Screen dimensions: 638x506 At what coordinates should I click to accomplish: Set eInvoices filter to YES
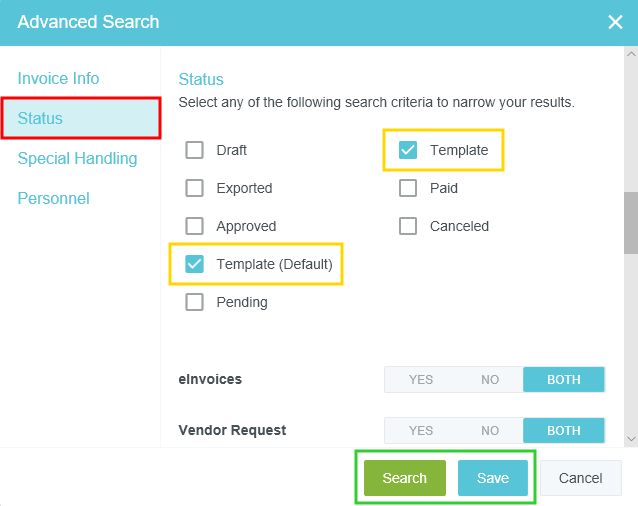click(421, 379)
